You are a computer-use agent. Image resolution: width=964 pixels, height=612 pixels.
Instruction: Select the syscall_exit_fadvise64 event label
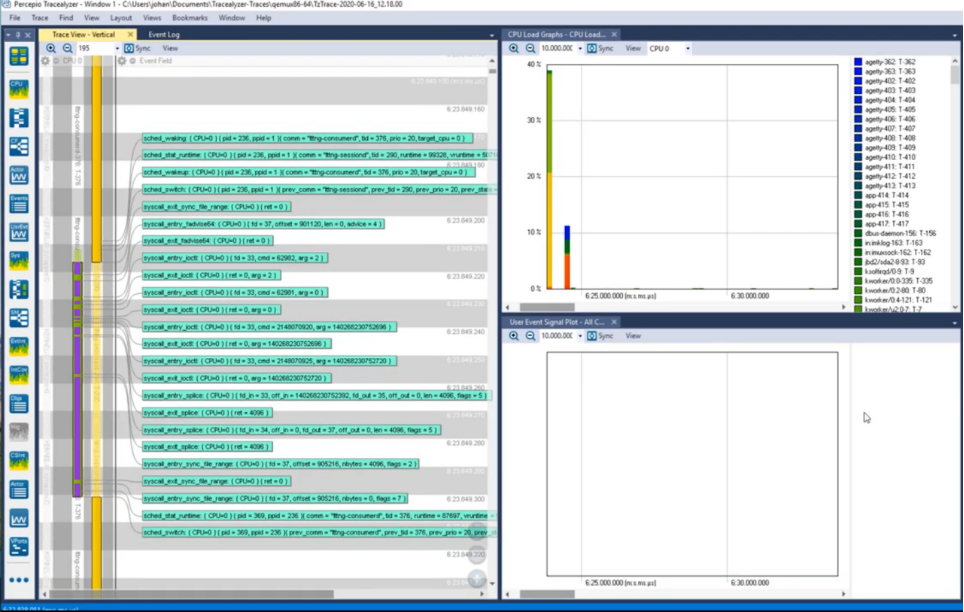(208, 240)
